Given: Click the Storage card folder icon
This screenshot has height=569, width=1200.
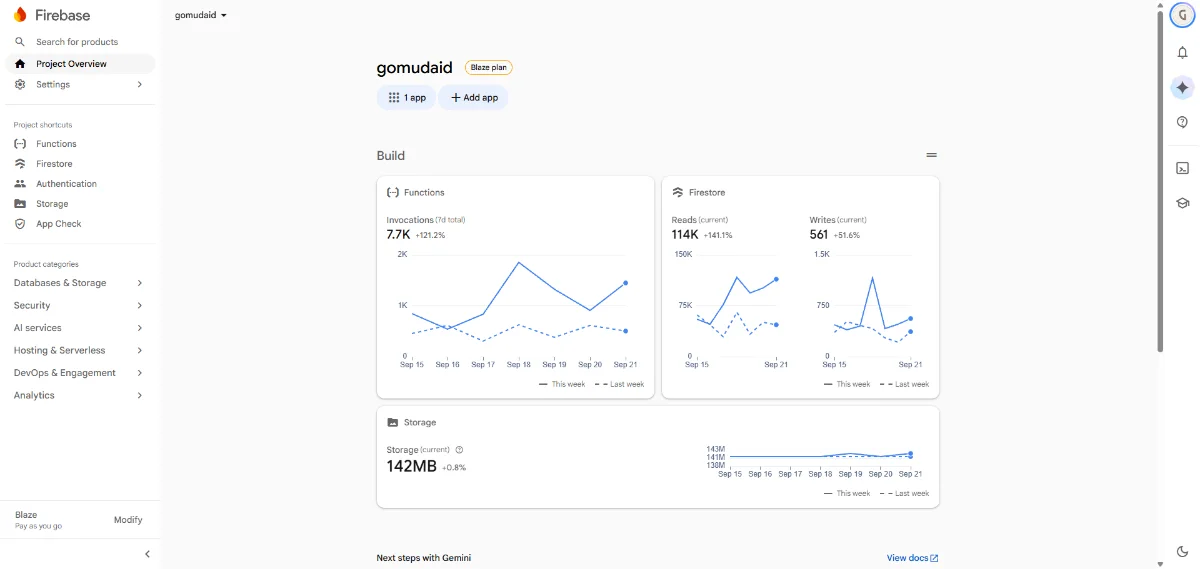Looking at the screenshot, I should point(393,423).
